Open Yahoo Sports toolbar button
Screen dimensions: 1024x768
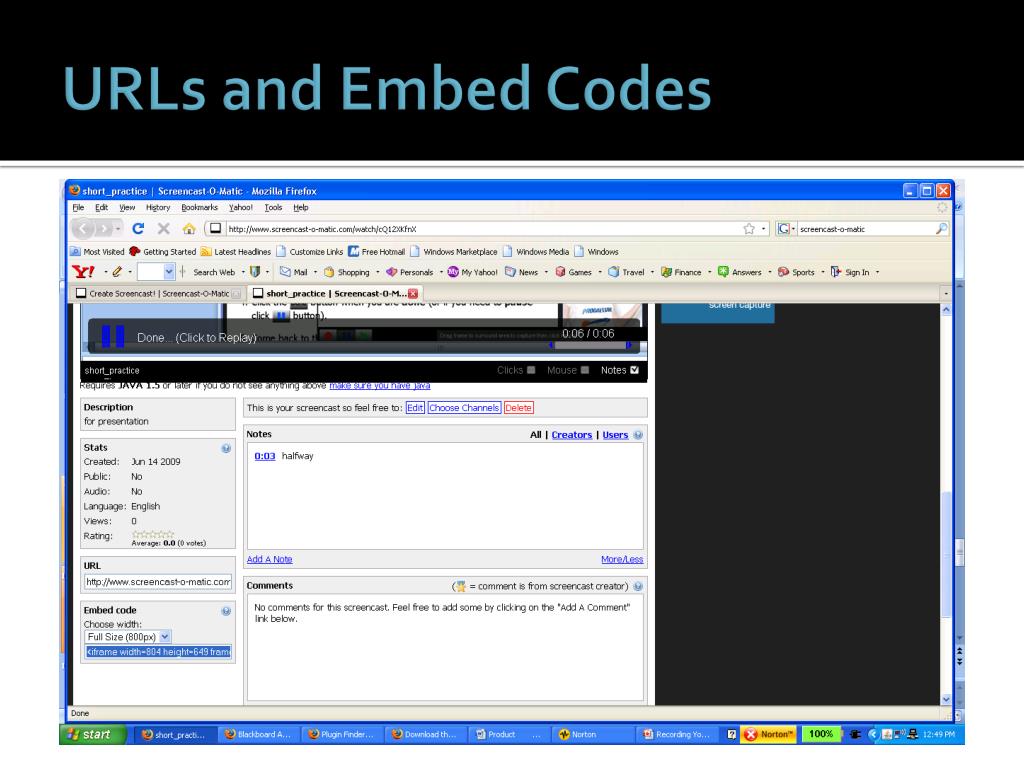coord(796,272)
